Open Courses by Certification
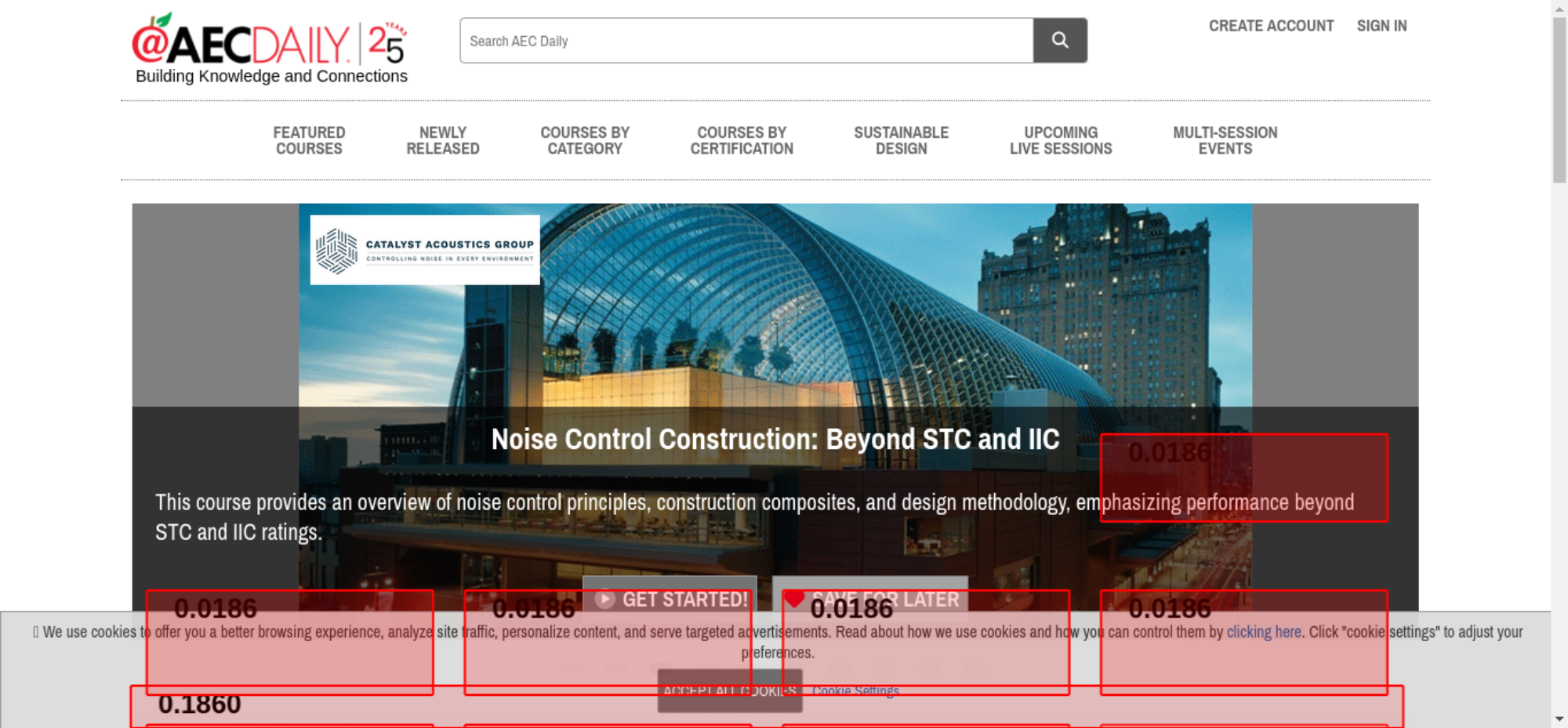 coord(742,141)
